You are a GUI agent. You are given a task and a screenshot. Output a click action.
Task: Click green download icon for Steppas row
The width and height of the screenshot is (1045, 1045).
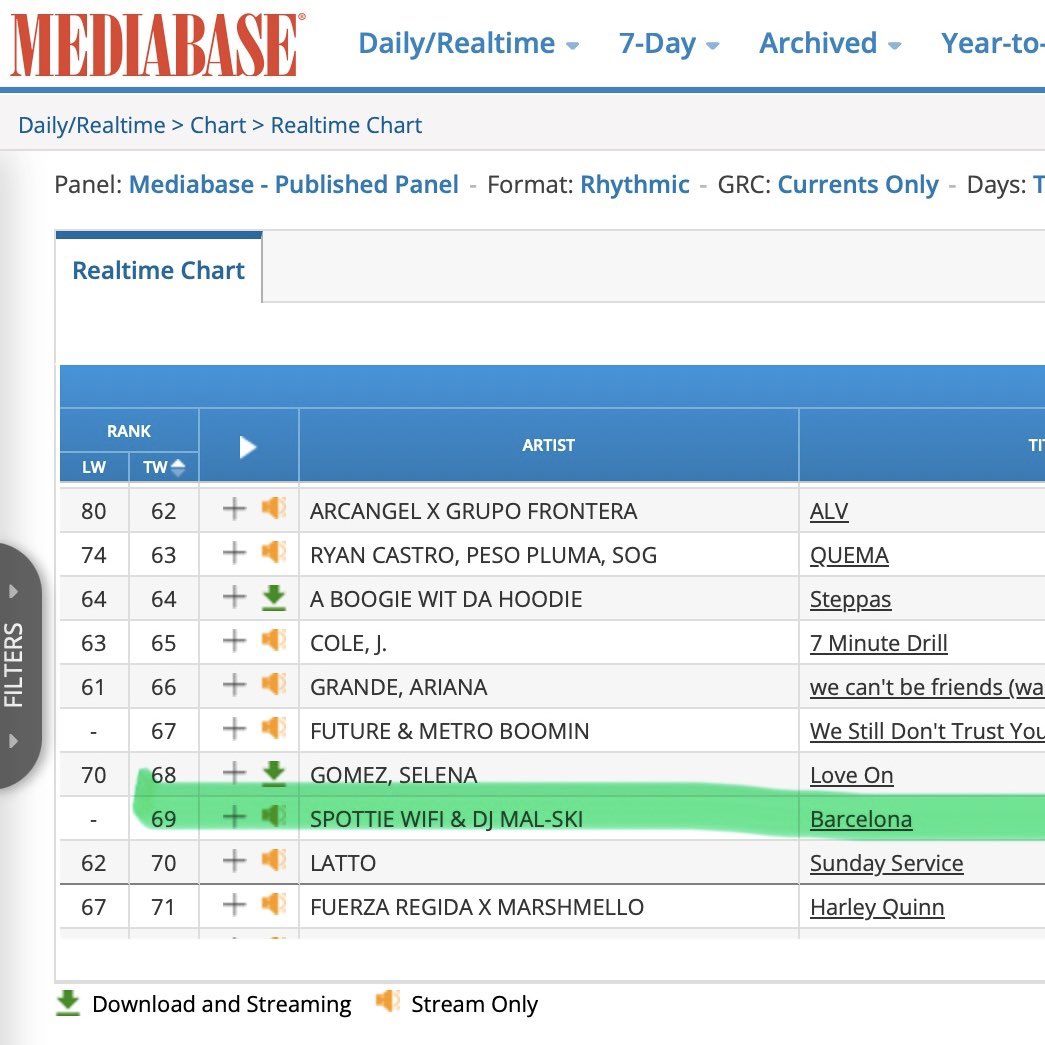point(273,598)
